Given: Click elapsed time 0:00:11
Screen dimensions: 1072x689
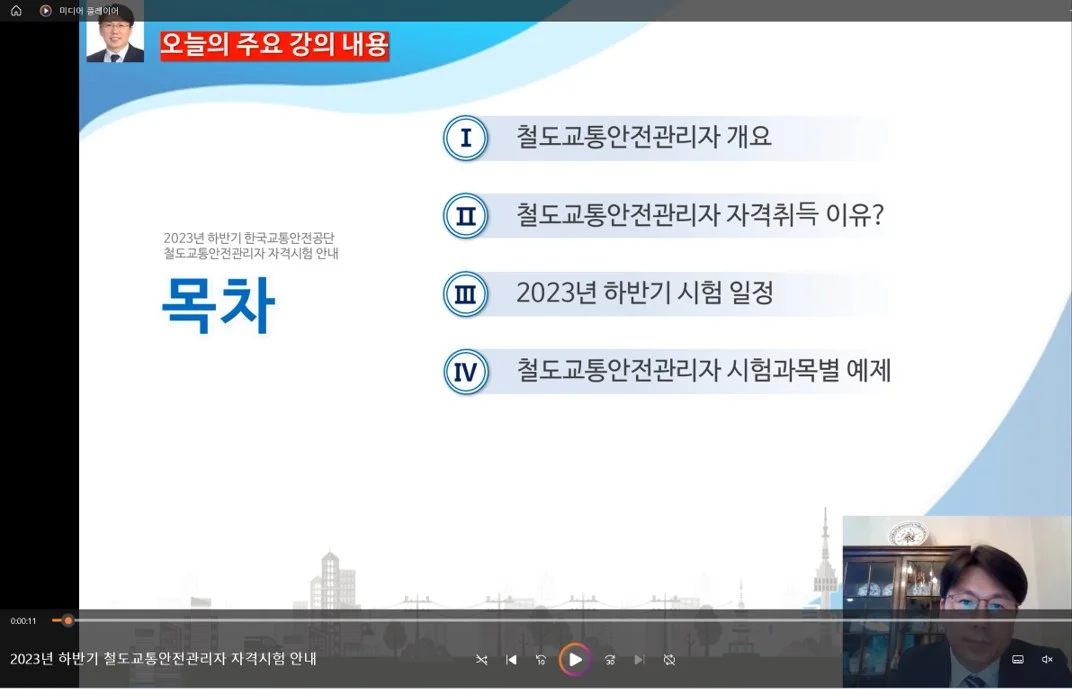Looking at the screenshot, I should (23, 621).
